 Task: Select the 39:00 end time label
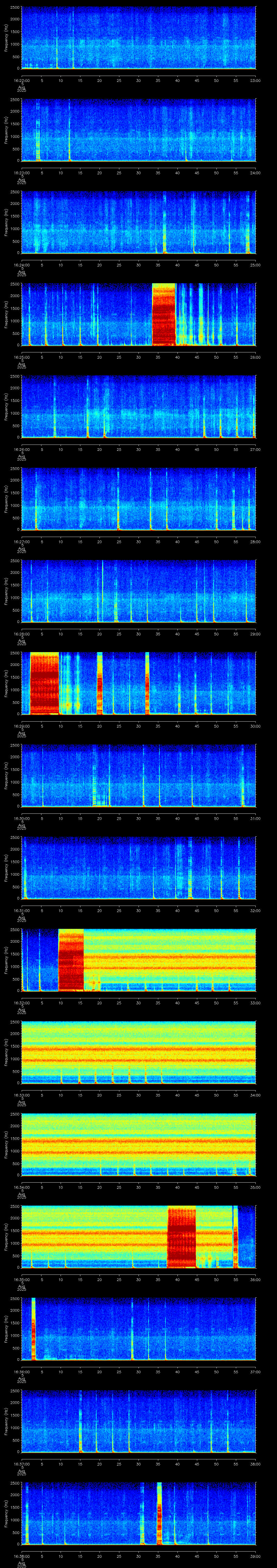pos(255,1556)
